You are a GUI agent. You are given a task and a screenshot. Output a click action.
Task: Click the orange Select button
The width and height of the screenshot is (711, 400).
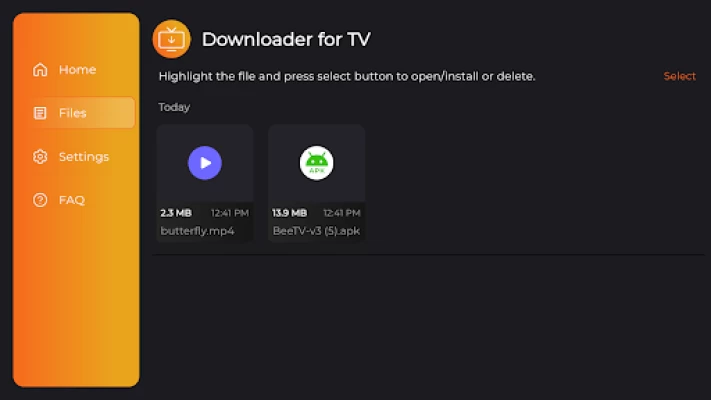click(679, 76)
